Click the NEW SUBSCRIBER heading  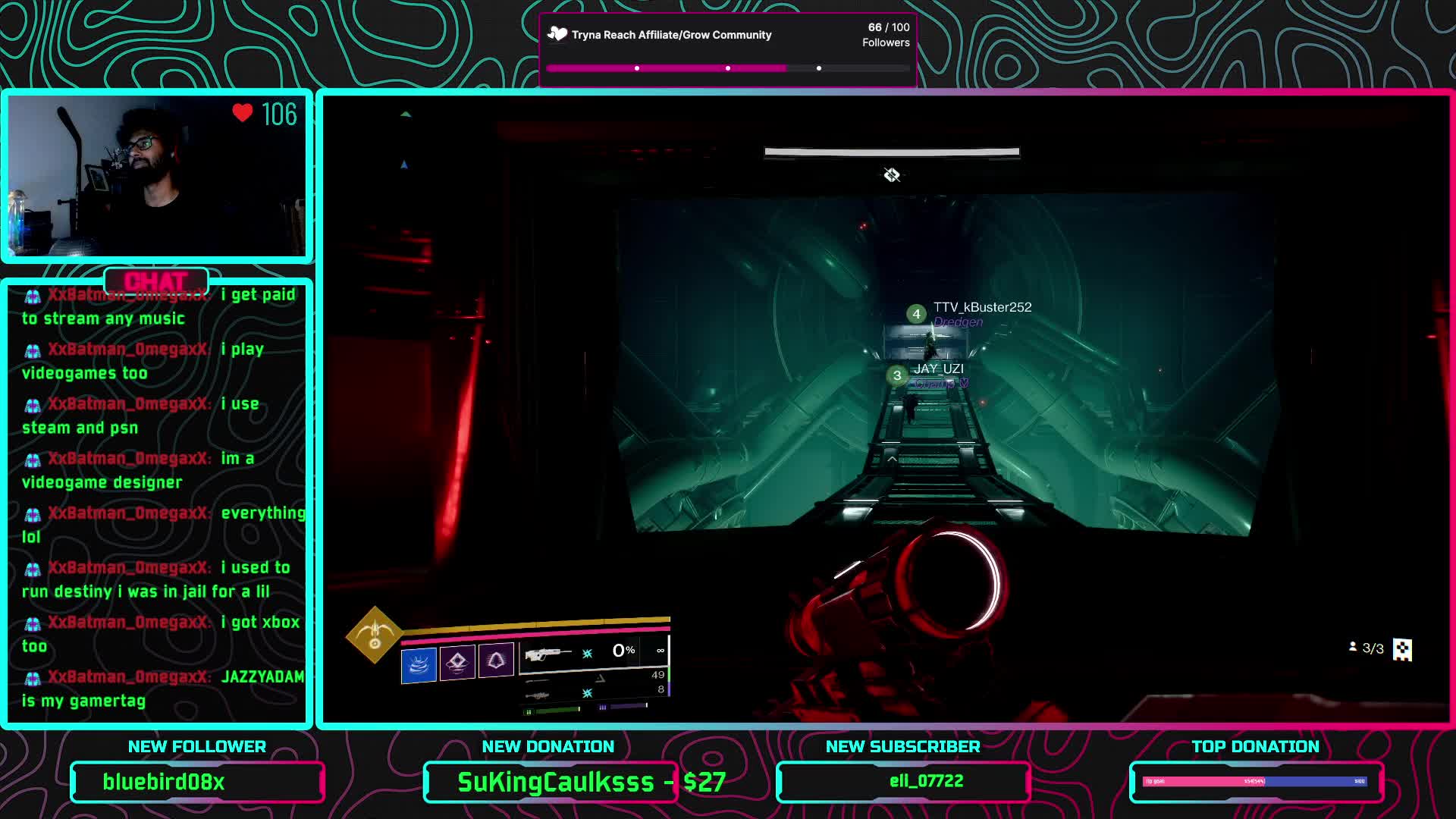click(902, 747)
